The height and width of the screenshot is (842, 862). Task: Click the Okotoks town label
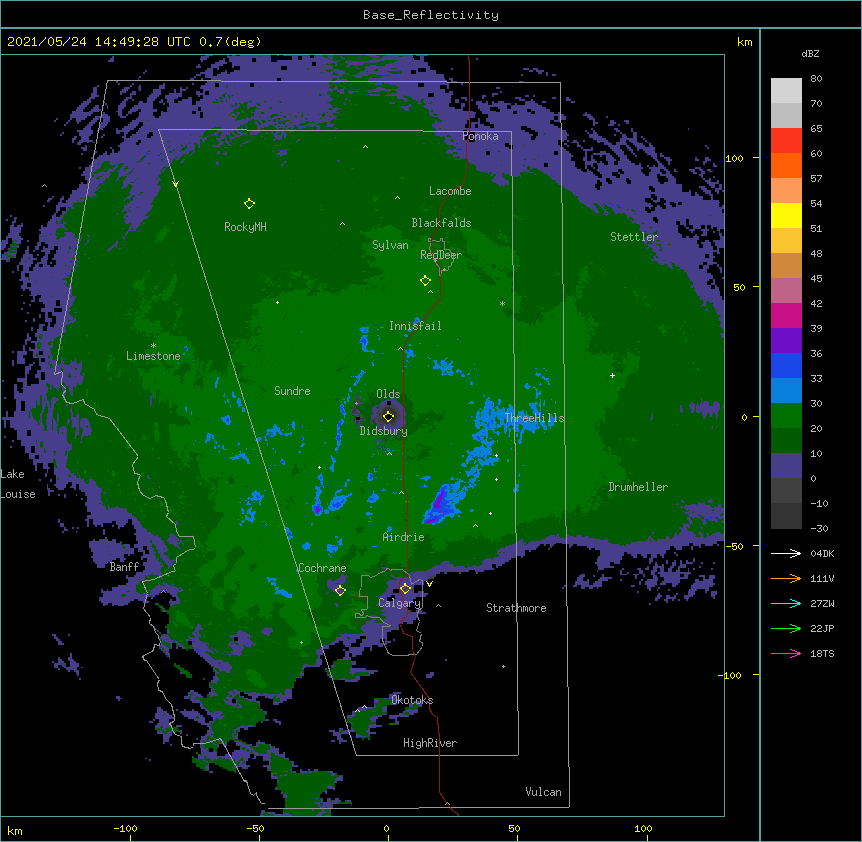(x=412, y=700)
